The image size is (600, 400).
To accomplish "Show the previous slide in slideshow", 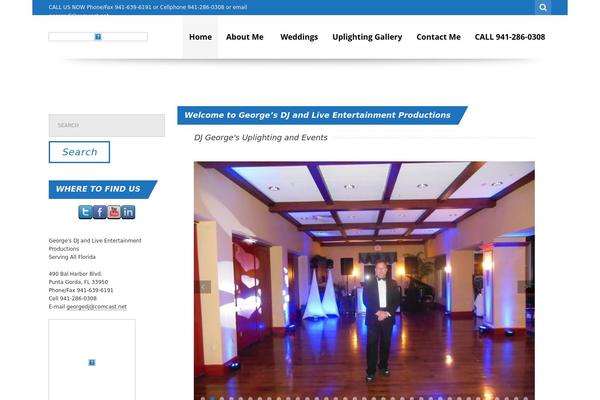I will (204, 287).
